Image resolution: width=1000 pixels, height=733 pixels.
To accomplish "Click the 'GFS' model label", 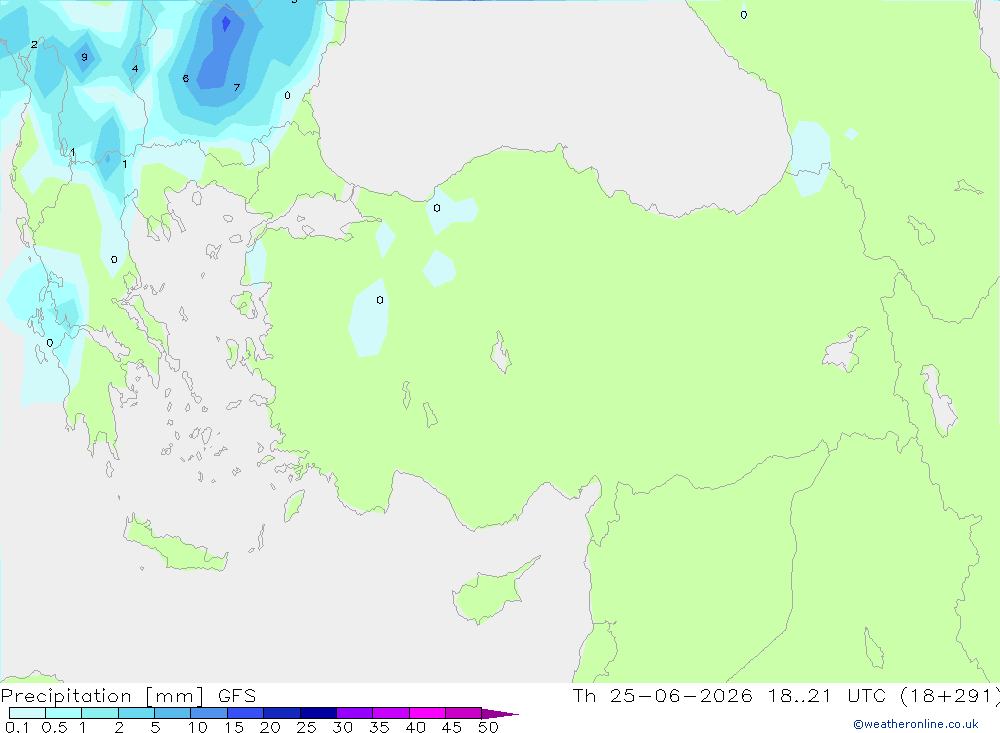I will [237, 696].
